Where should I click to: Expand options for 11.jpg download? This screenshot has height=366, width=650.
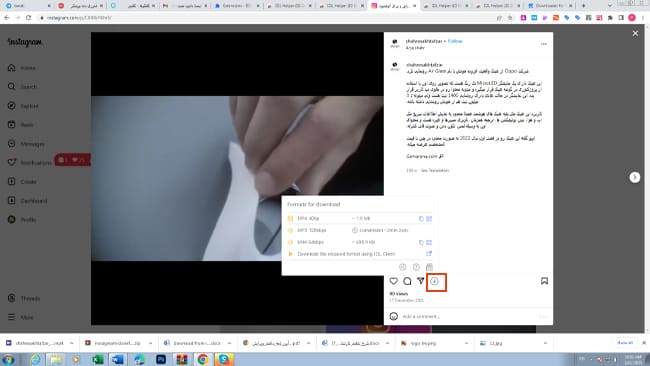coord(545,343)
